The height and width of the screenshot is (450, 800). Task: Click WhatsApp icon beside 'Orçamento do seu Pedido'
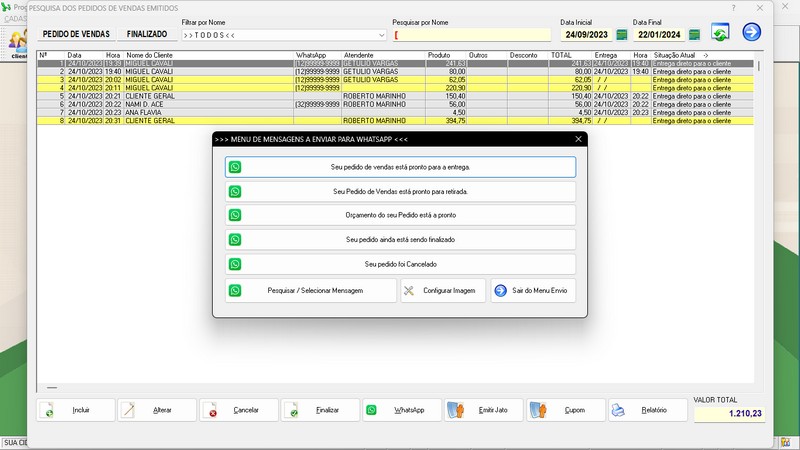tap(235, 215)
